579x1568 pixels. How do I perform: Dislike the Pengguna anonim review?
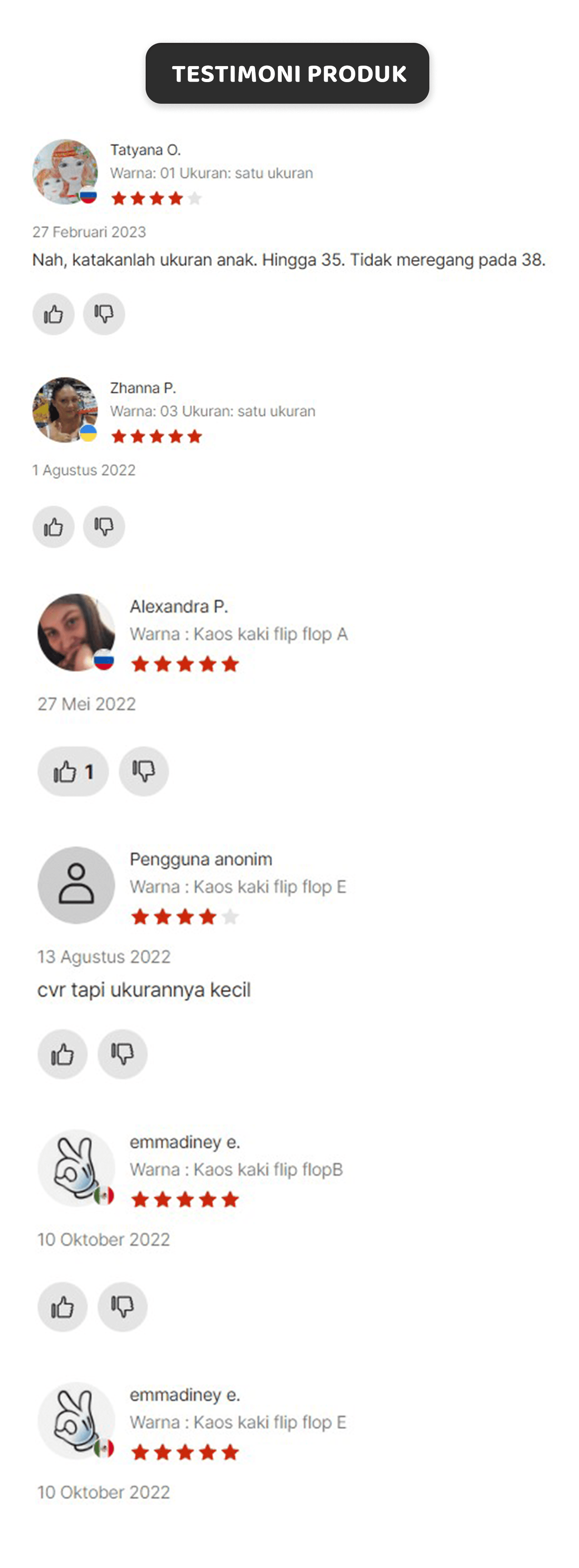(x=123, y=1054)
